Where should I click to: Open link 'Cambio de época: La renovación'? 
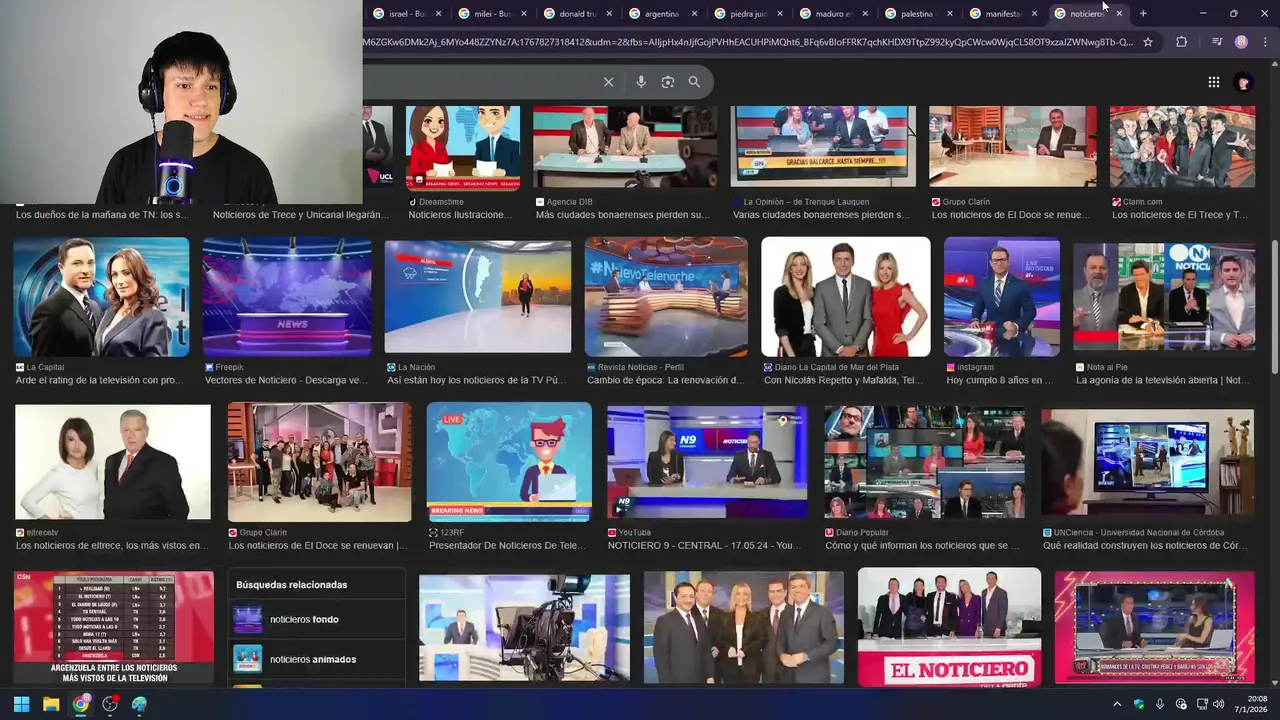[665, 381]
